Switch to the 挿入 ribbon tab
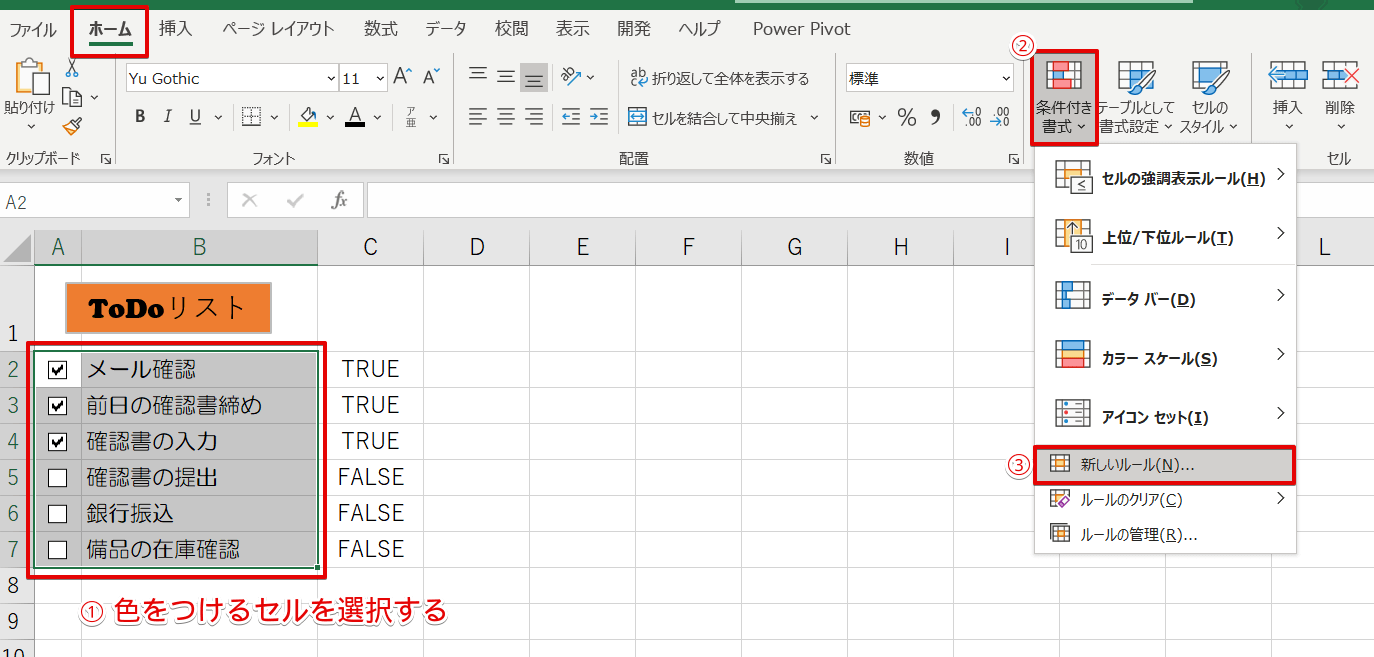Viewport: 1374px width, 657px height. tap(176, 29)
